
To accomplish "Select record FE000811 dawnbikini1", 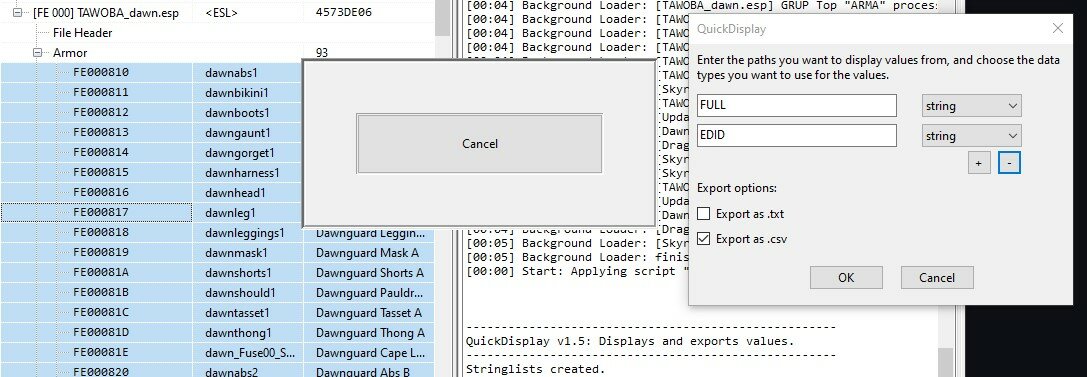I will pos(153,92).
